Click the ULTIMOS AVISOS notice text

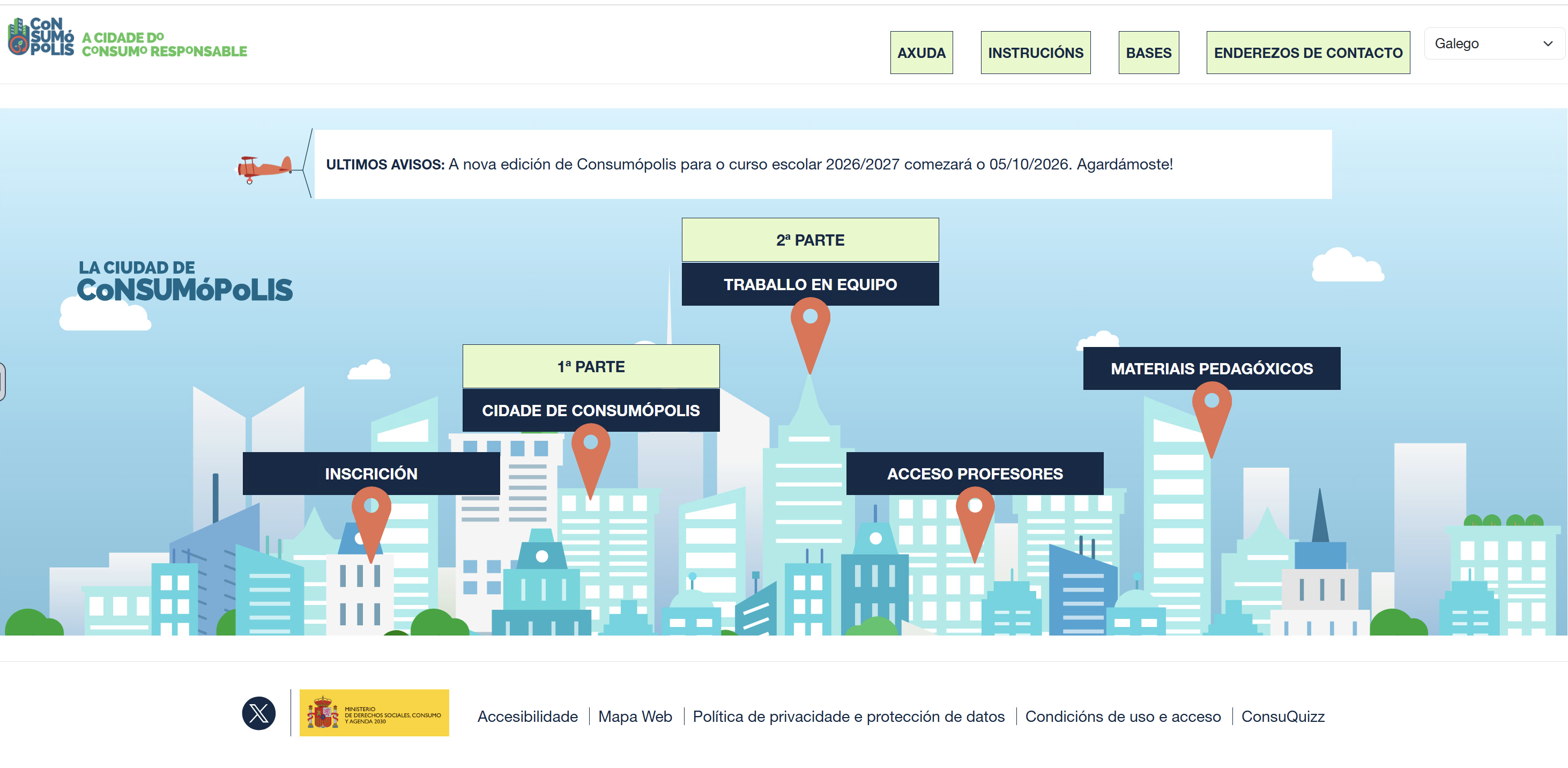749,164
